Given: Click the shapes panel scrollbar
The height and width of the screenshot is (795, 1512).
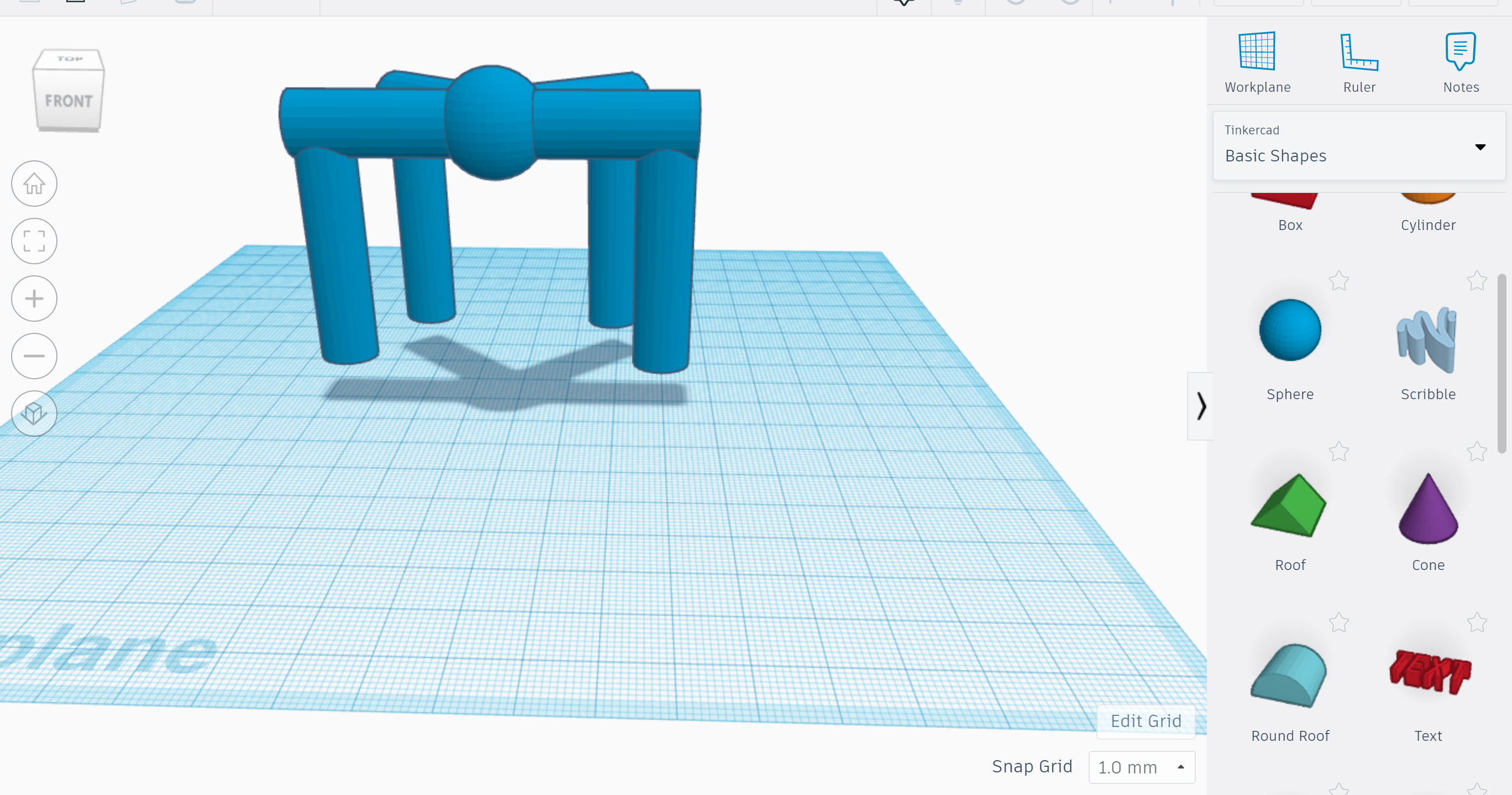Looking at the screenshot, I should (1502, 364).
